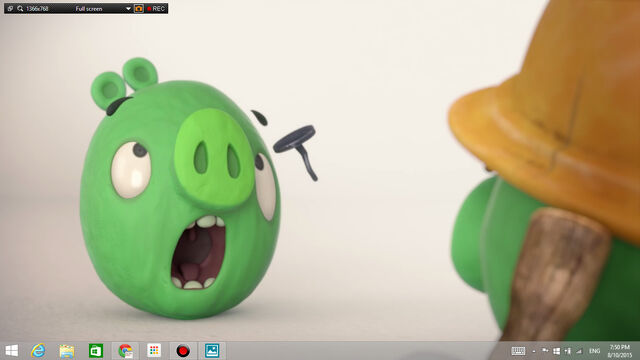Viewport: 640px width, 360px height.
Task: Switch to the red screen recorder taskbar app
Action: (x=183, y=351)
